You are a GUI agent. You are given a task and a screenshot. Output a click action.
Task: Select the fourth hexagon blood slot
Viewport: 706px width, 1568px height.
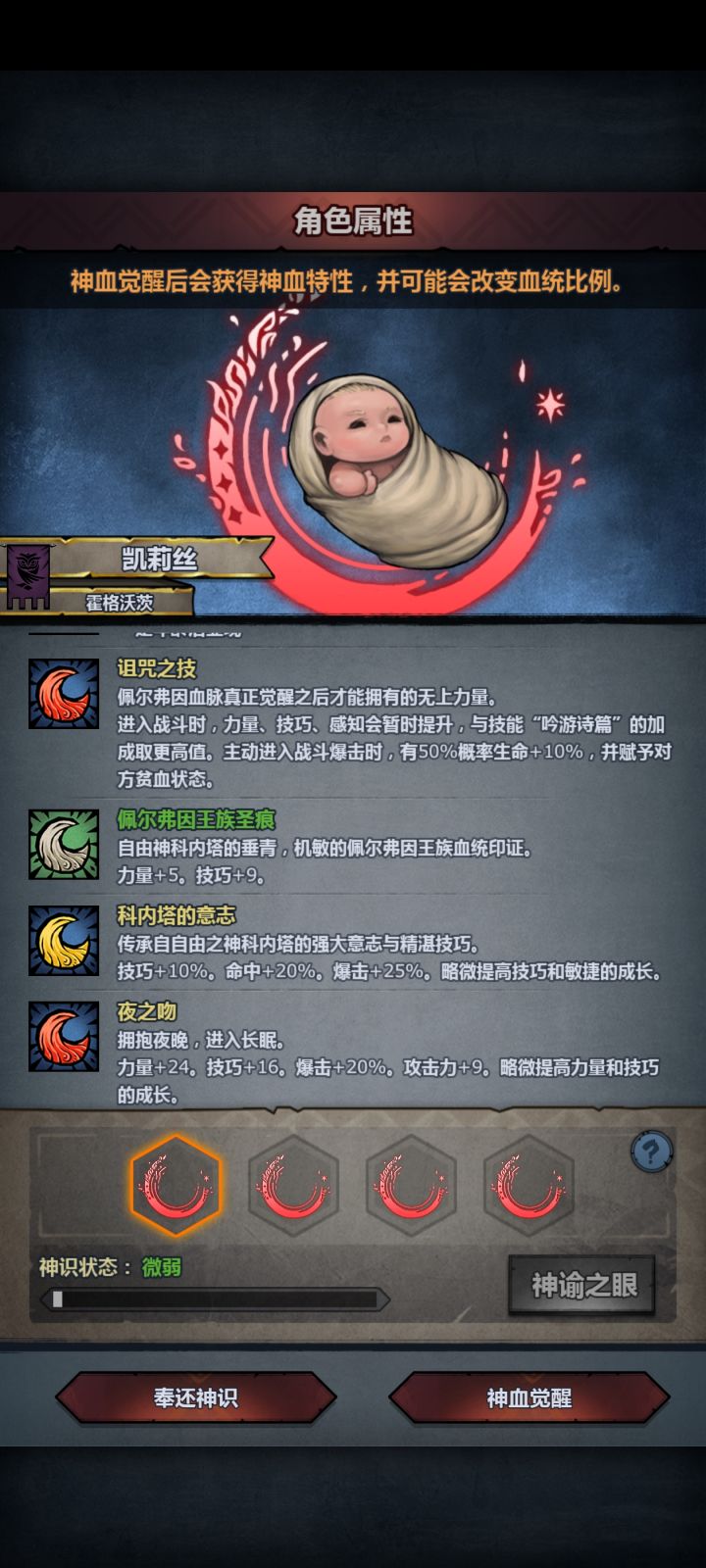pyautogui.click(x=529, y=1186)
